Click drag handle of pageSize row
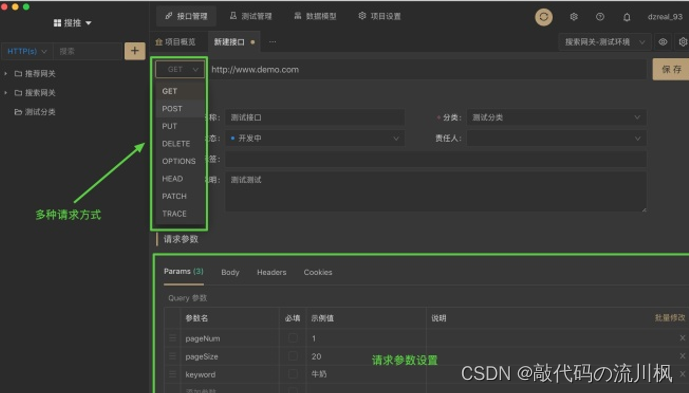The width and height of the screenshot is (689, 393). tap(172, 356)
